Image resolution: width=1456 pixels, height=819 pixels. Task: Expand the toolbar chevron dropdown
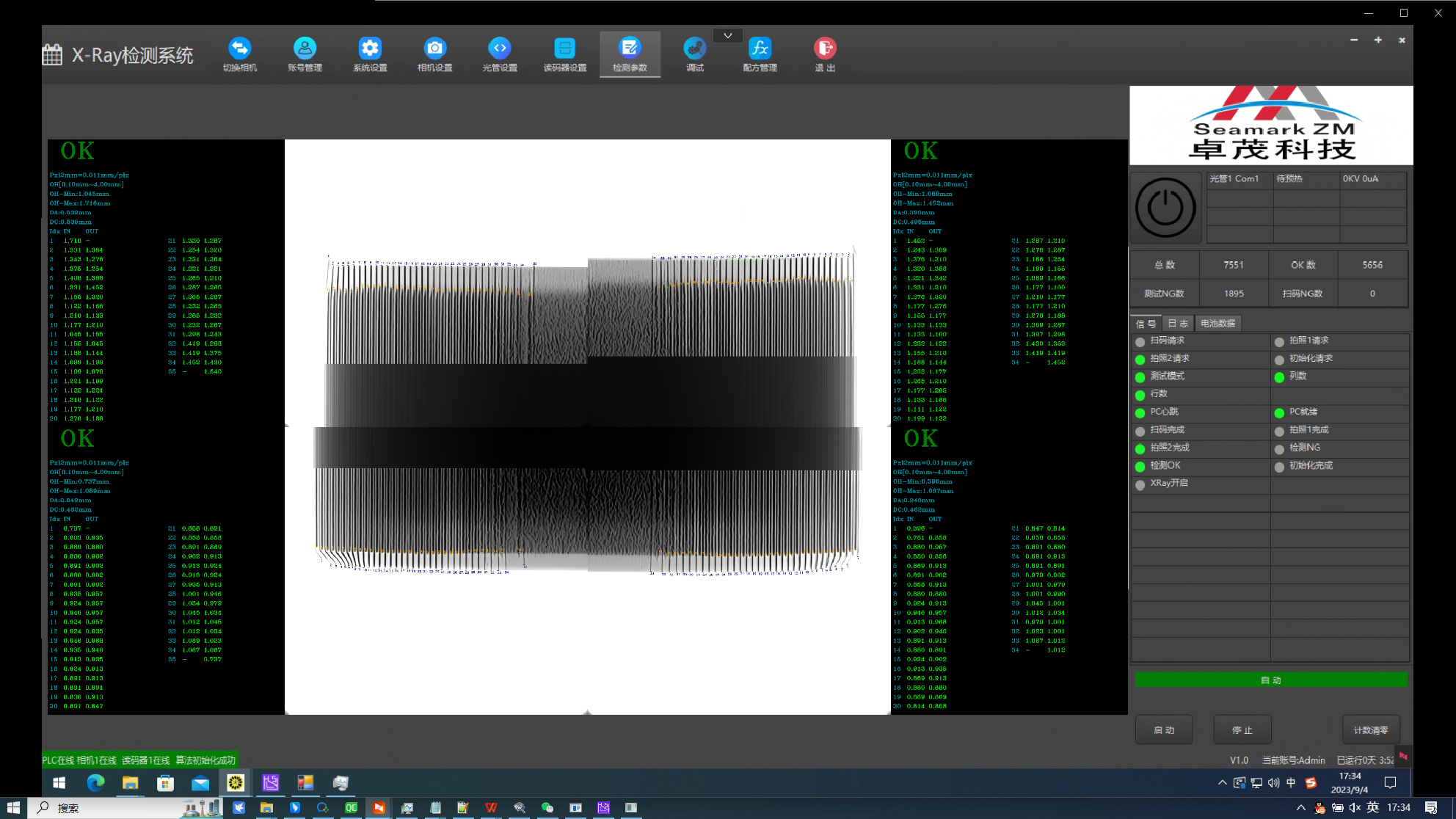[x=727, y=35]
